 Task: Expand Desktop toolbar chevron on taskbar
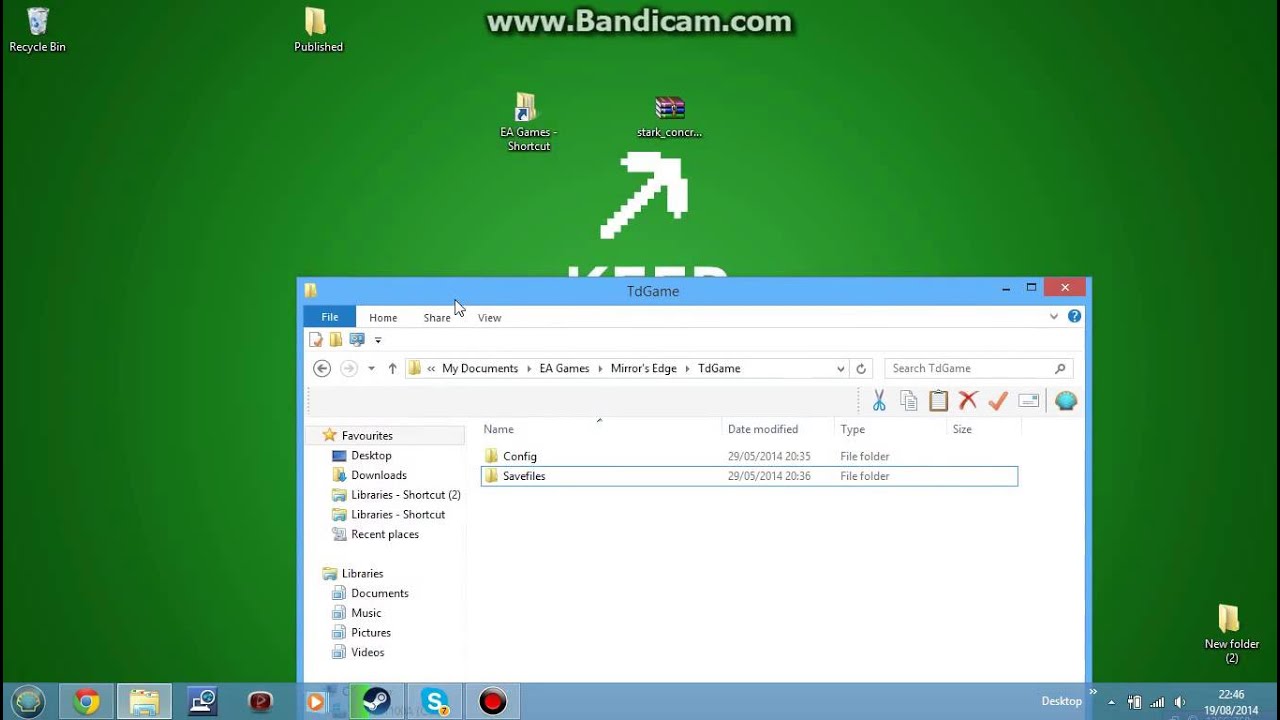[x=1092, y=692]
